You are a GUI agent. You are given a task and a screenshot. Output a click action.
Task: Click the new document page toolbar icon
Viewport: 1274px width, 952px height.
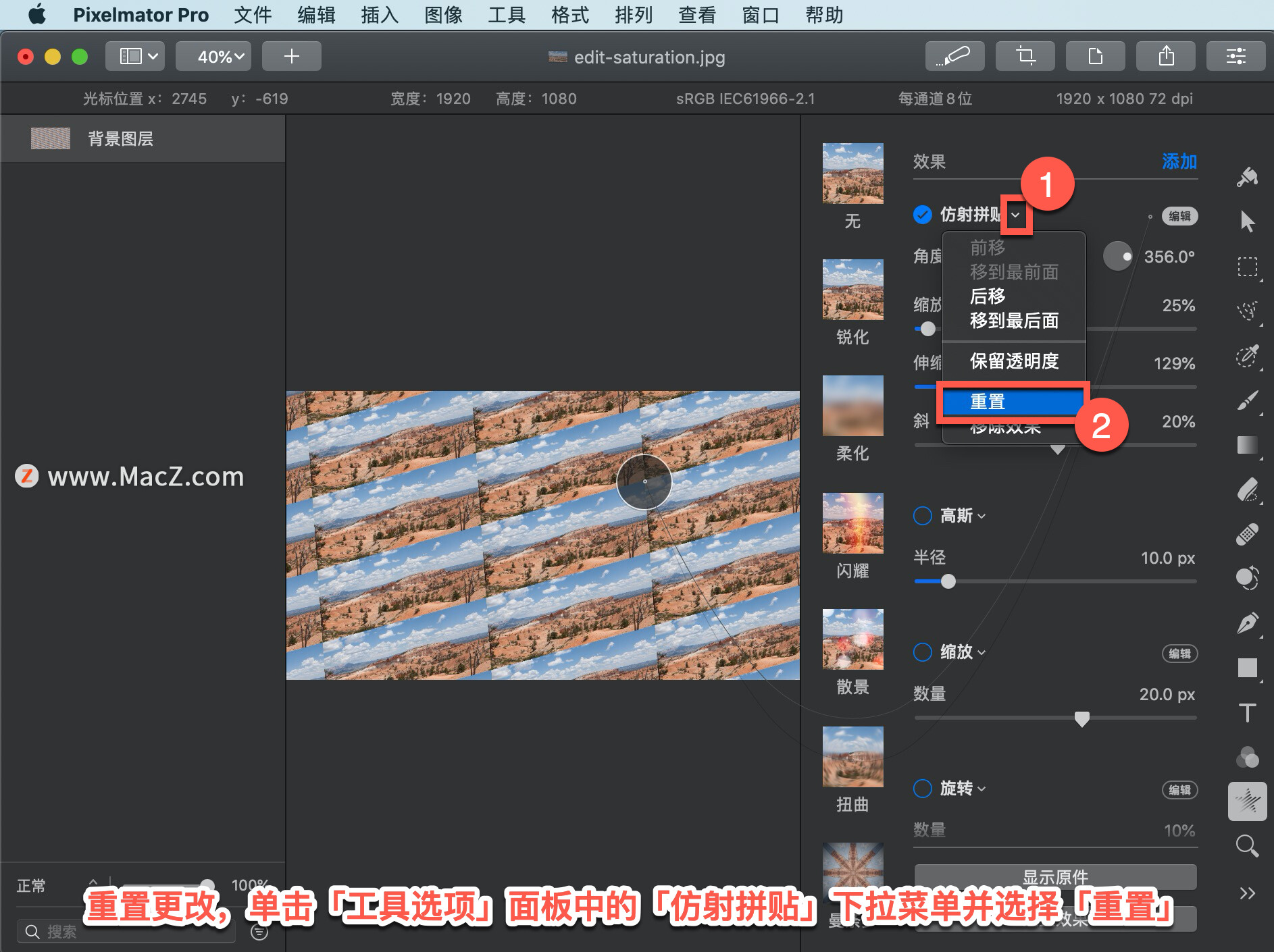point(1096,56)
